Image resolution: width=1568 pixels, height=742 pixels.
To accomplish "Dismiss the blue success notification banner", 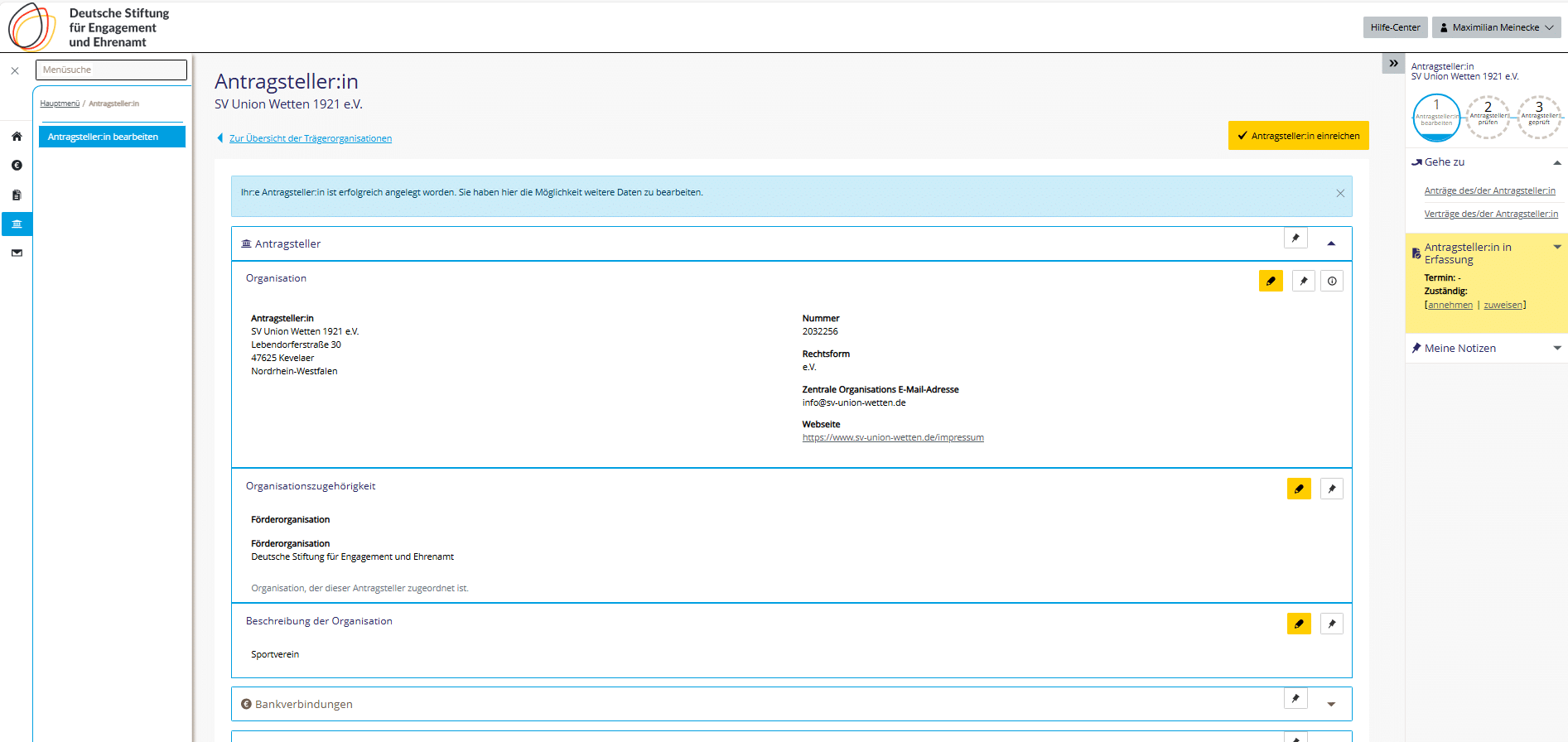I will tap(1340, 194).
